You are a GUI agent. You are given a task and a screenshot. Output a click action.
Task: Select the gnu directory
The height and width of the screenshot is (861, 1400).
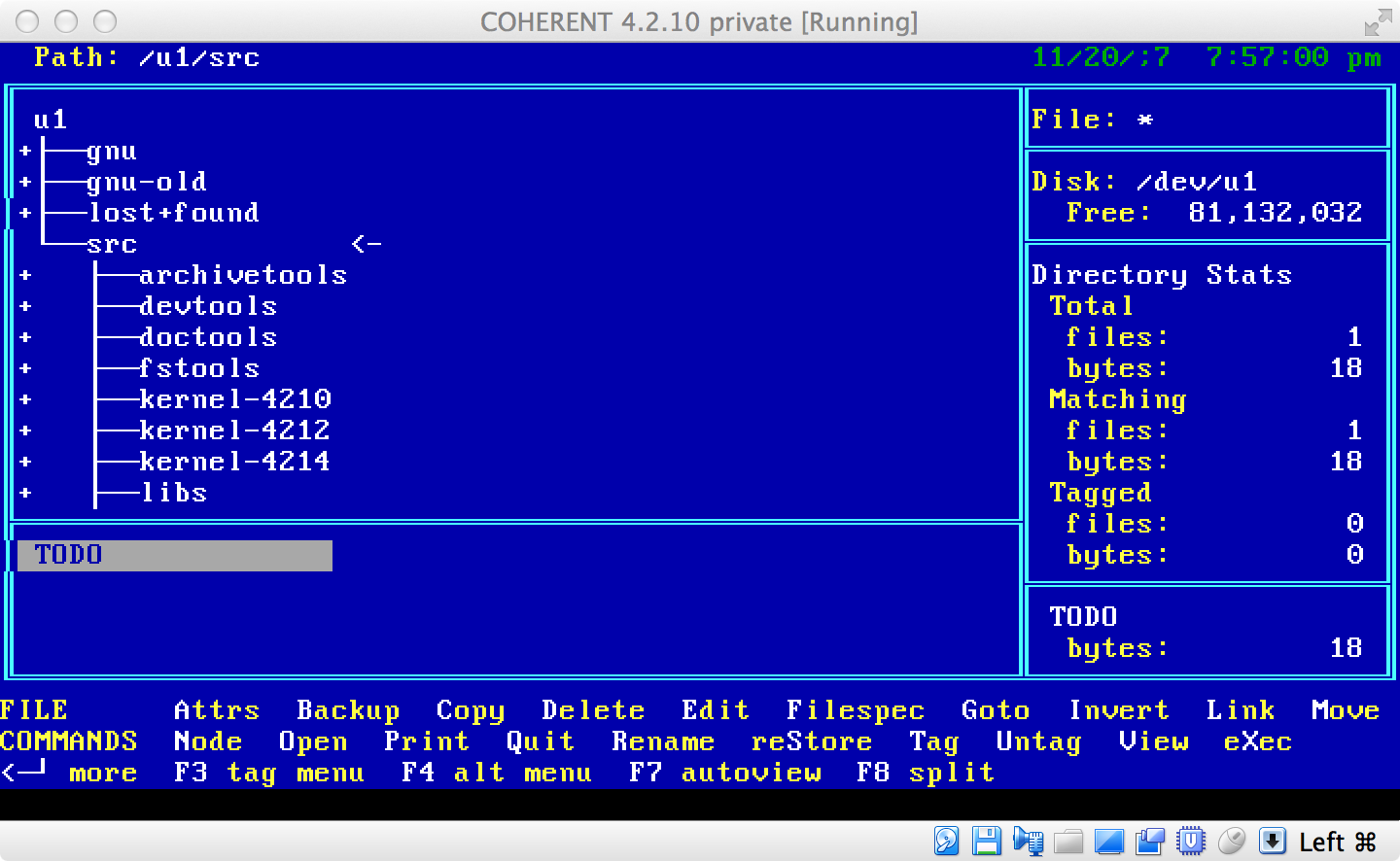[x=112, y=152]
